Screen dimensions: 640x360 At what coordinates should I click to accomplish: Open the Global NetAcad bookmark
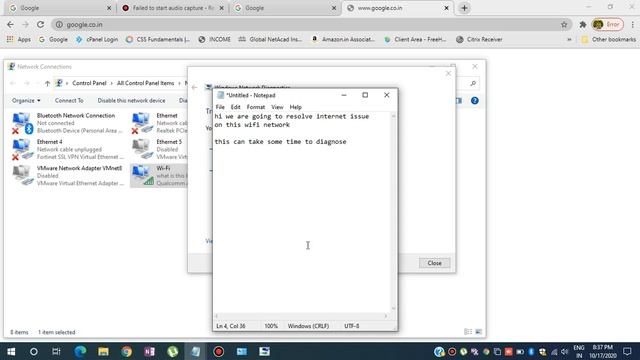(x=270, y=39)
